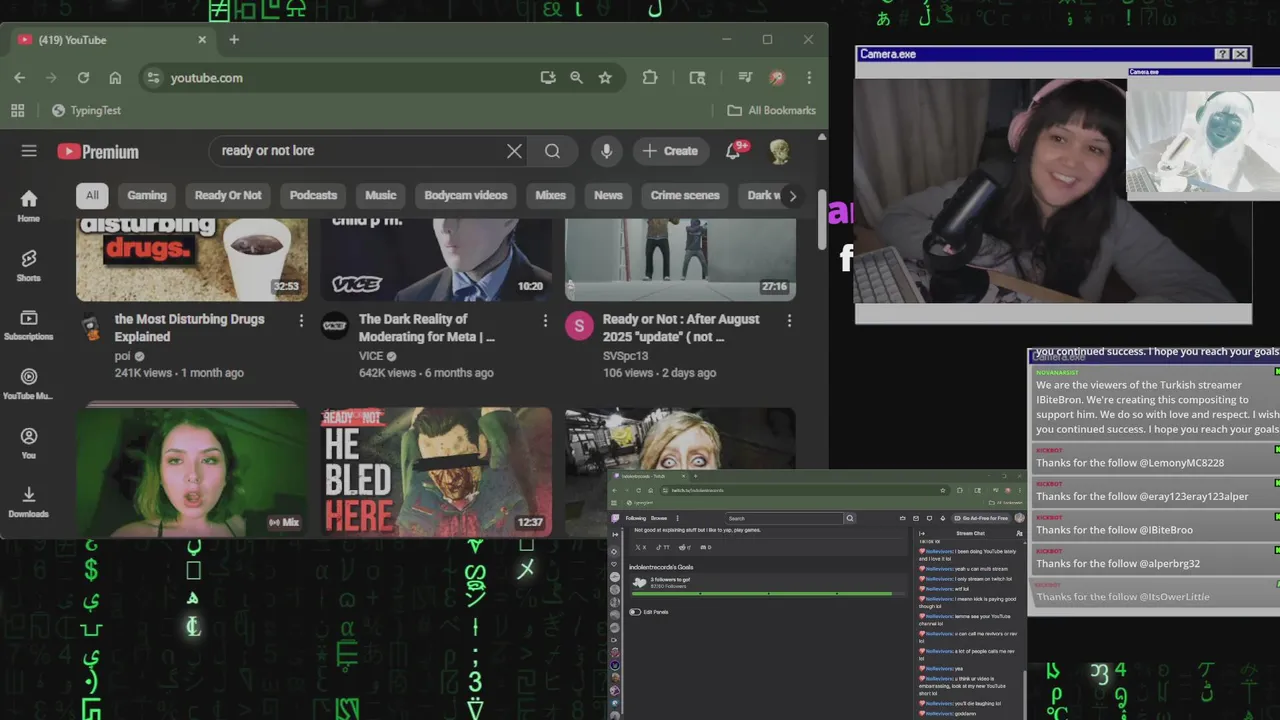The image size is (1280, 720).
Task: Select the Bodycam videos filter chip
Action: 465,196
